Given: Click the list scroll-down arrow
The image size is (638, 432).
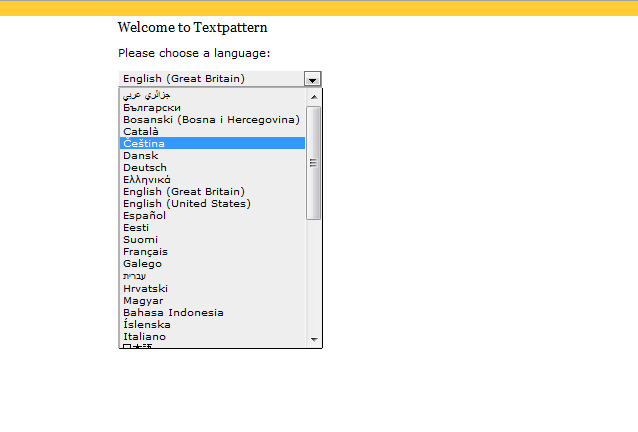Looking at the screenshot, I should click(314, 339).
